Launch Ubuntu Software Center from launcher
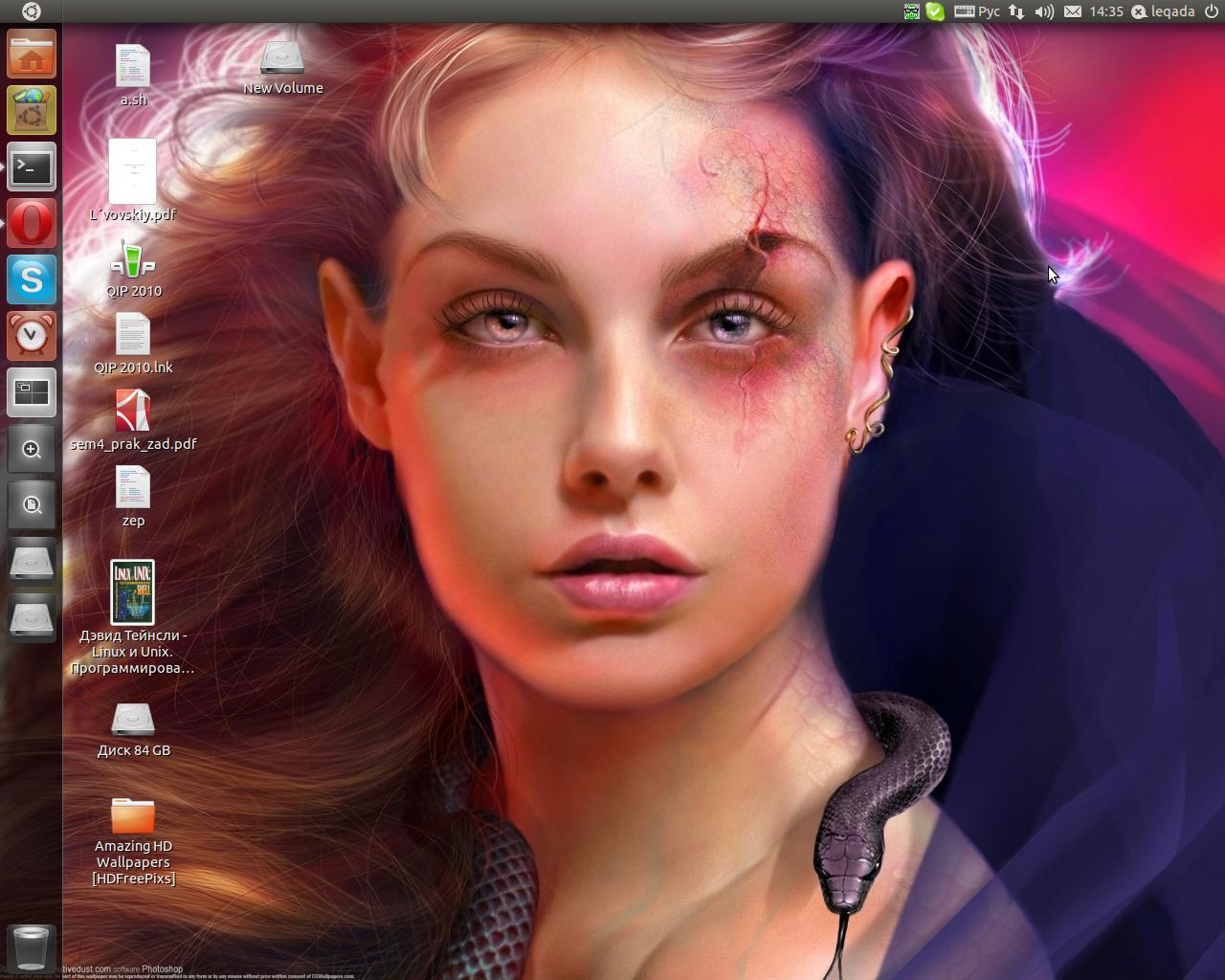Screen dimensions: 1225x980 pos(32,110)
